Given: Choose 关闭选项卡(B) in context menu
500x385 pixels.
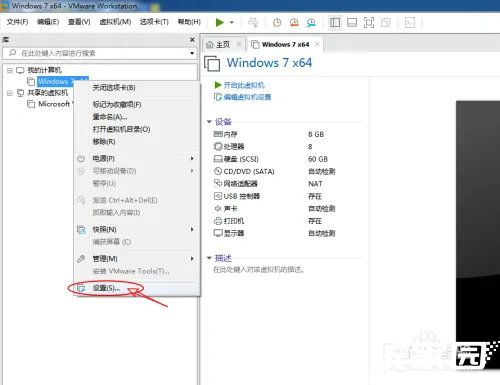Looking at the screenshot, I should pos(137,88).
